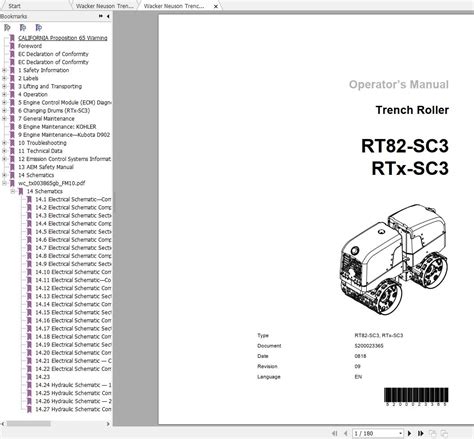This screenshot has width=474, height=439.
Task: Jump to the last page icon
Action: point(421,433)
